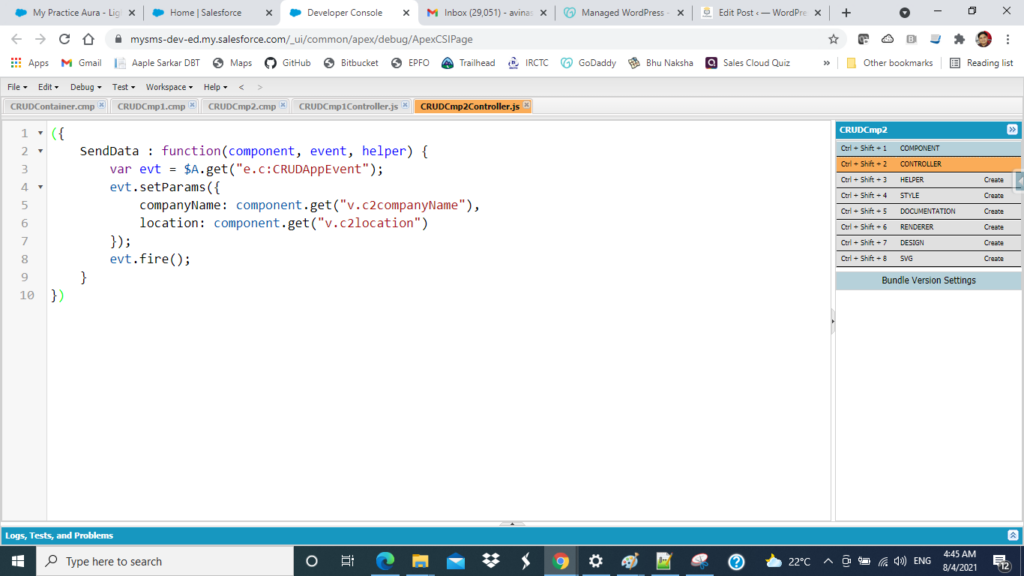Image resolution: width=1024 pixels, height=576 pixels.
Task: Go to browser home page
Action: (x=88, y=39)
